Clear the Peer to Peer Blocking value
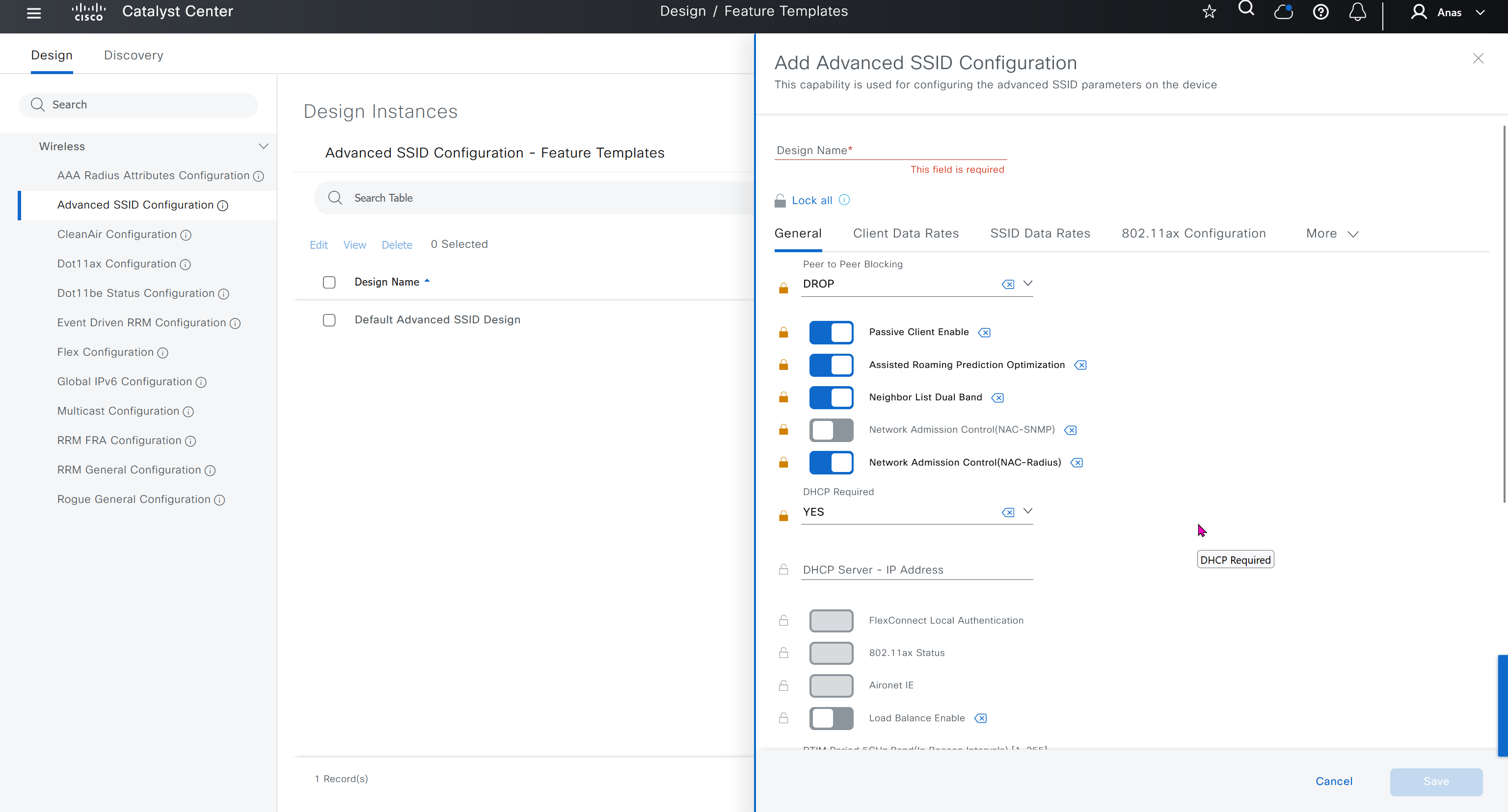The height and width of the screenshot is (812, 1508). (x=1007, y=284)
